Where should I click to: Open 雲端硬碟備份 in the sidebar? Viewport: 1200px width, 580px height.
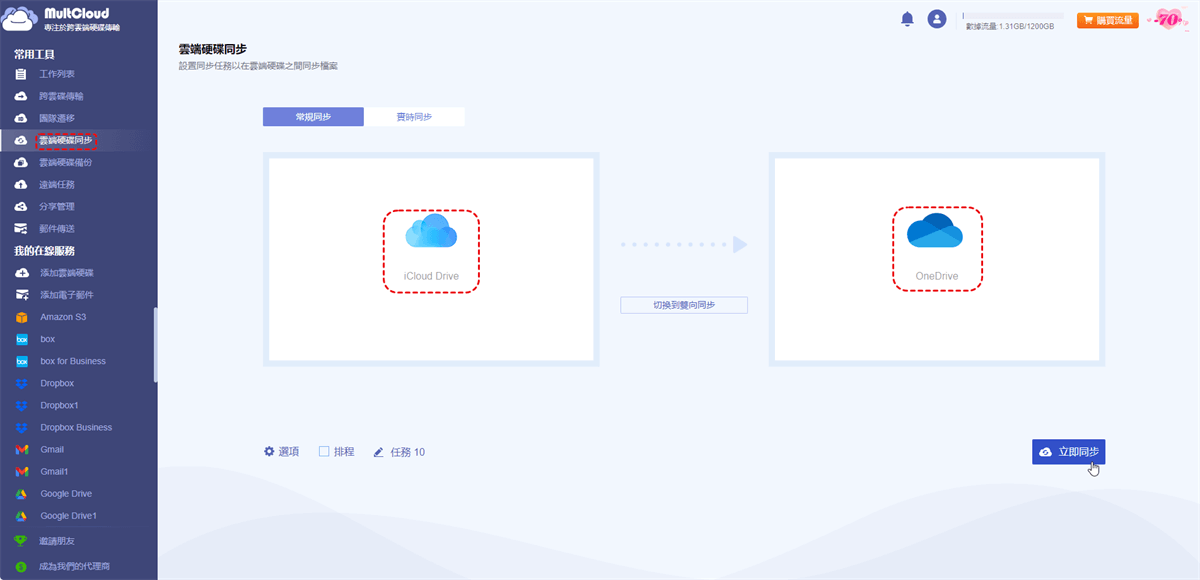tap(66, 162)
